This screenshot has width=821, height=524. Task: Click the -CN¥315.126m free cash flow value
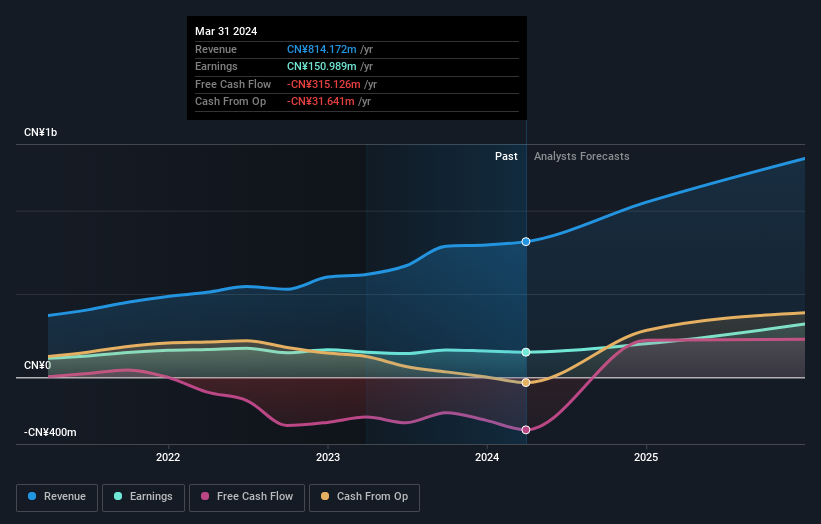click(324, 84)
